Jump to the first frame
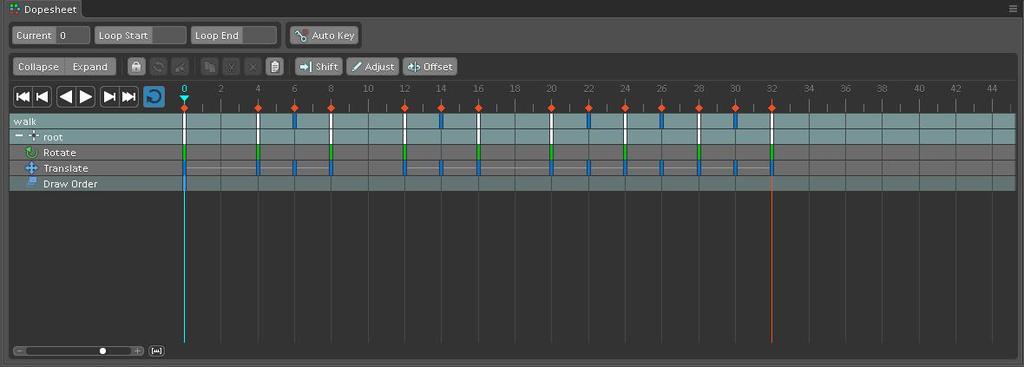1024x367 pixels. tap(22, 97)
